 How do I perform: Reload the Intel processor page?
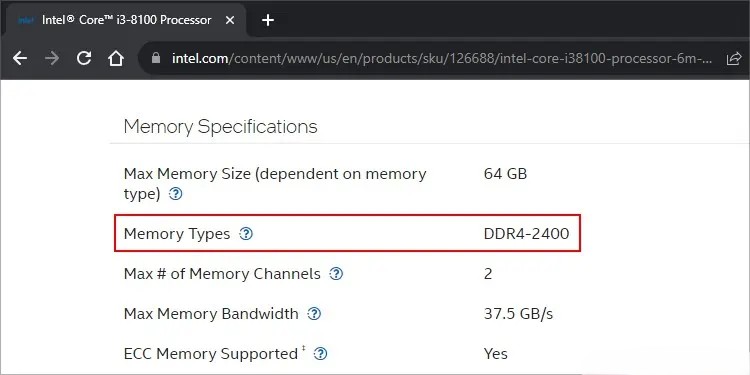[x=84, y=58]
